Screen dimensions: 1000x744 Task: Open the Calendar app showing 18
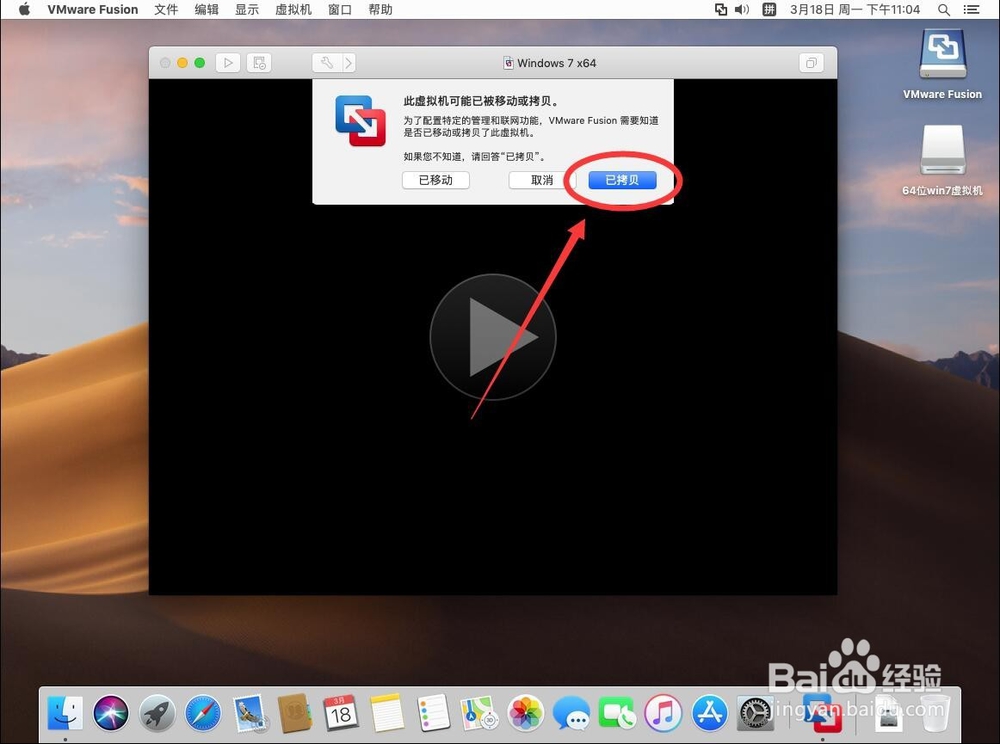(341, 712)
